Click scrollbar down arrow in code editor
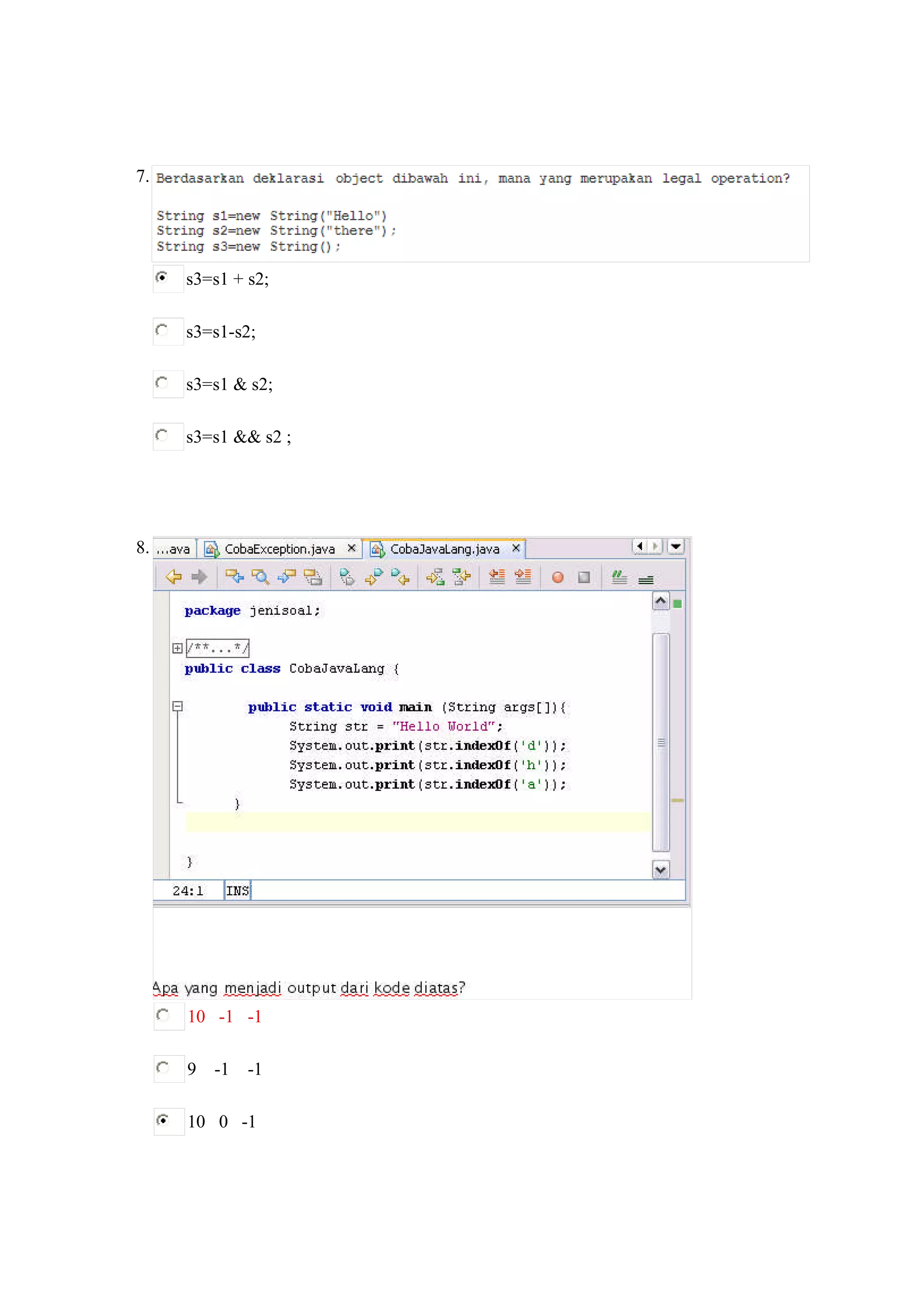This screenshot has height=1308, width=924. coord(661,870)
